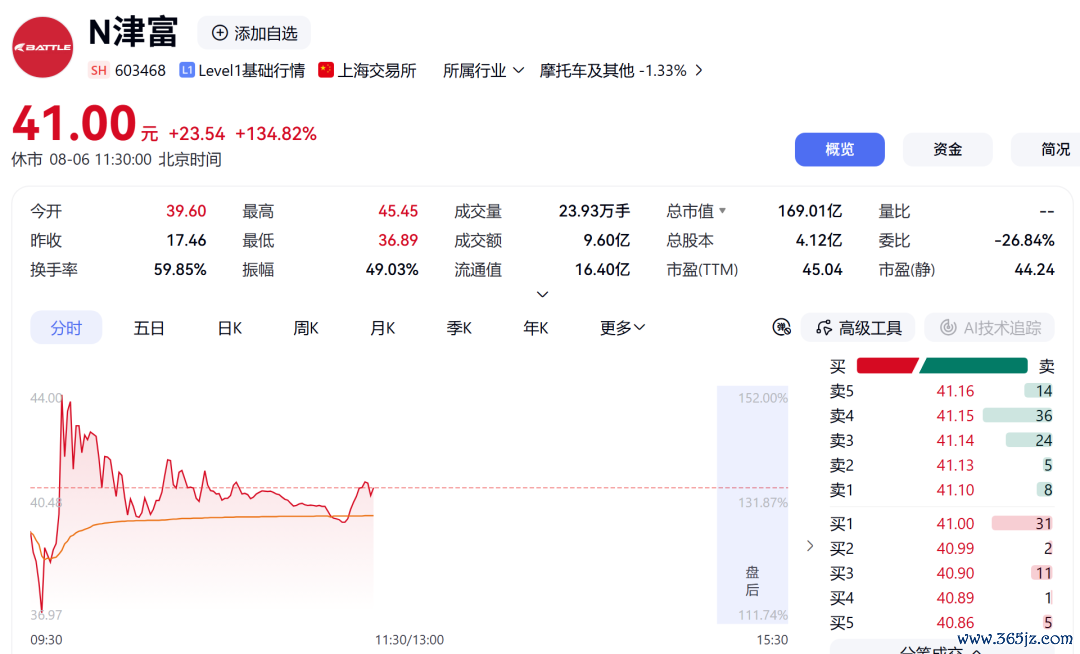Click 卖3 price 41.14
Viewport: 1080px width, 654px height.
point(955,441)
